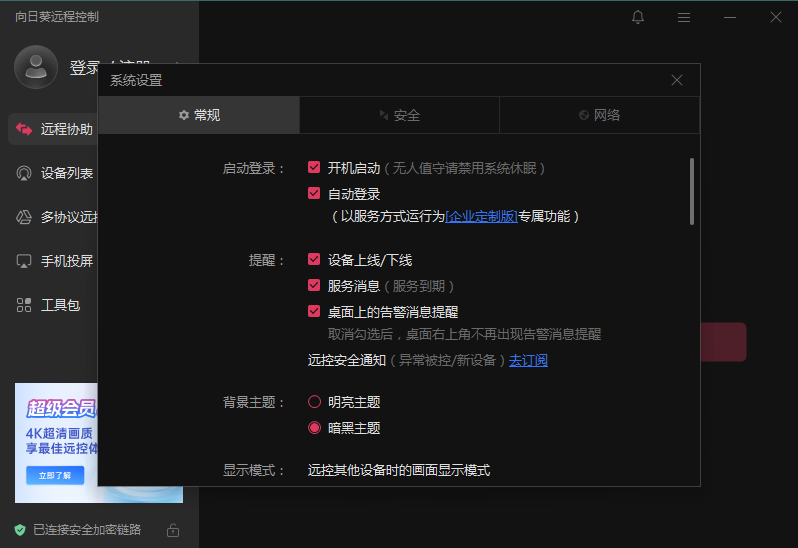
Task: Click the 去订阅 subscribe link
Action: coord(528,360)
